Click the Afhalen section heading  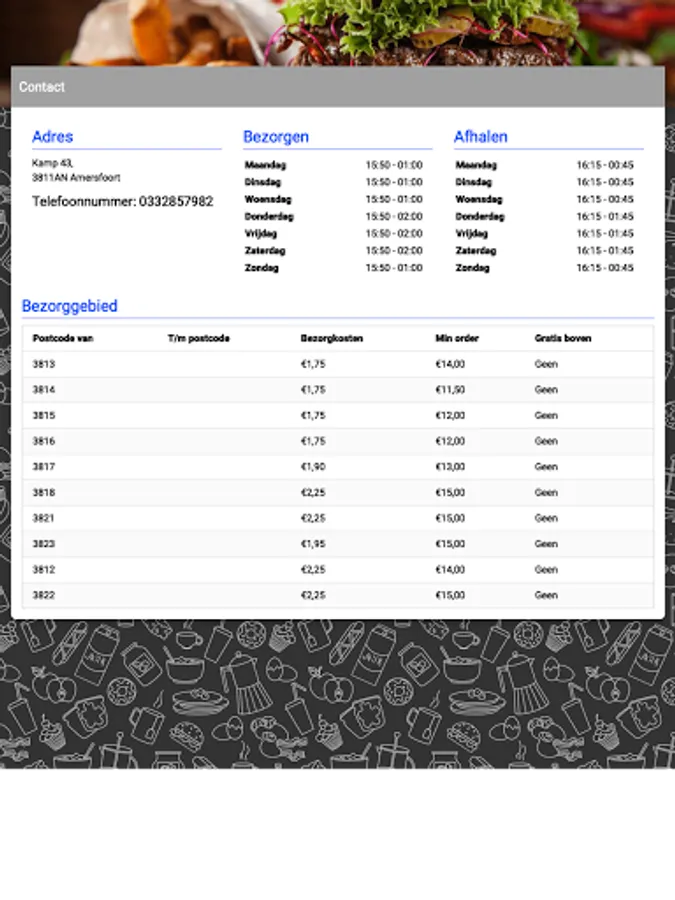coord(481,137)
